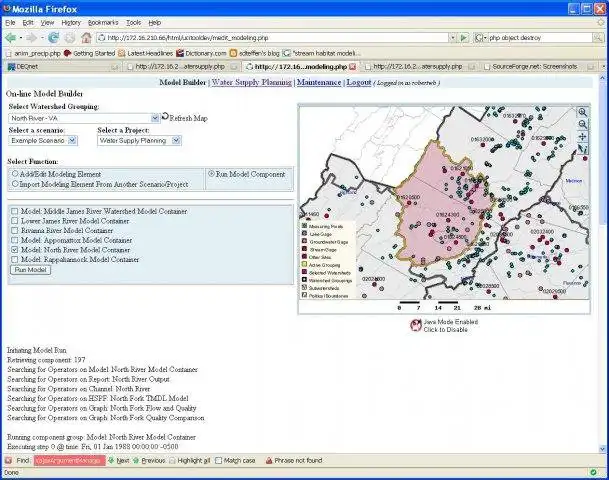Open the Home page icon
Screen dimensions: 609x480
coord(86,38)
